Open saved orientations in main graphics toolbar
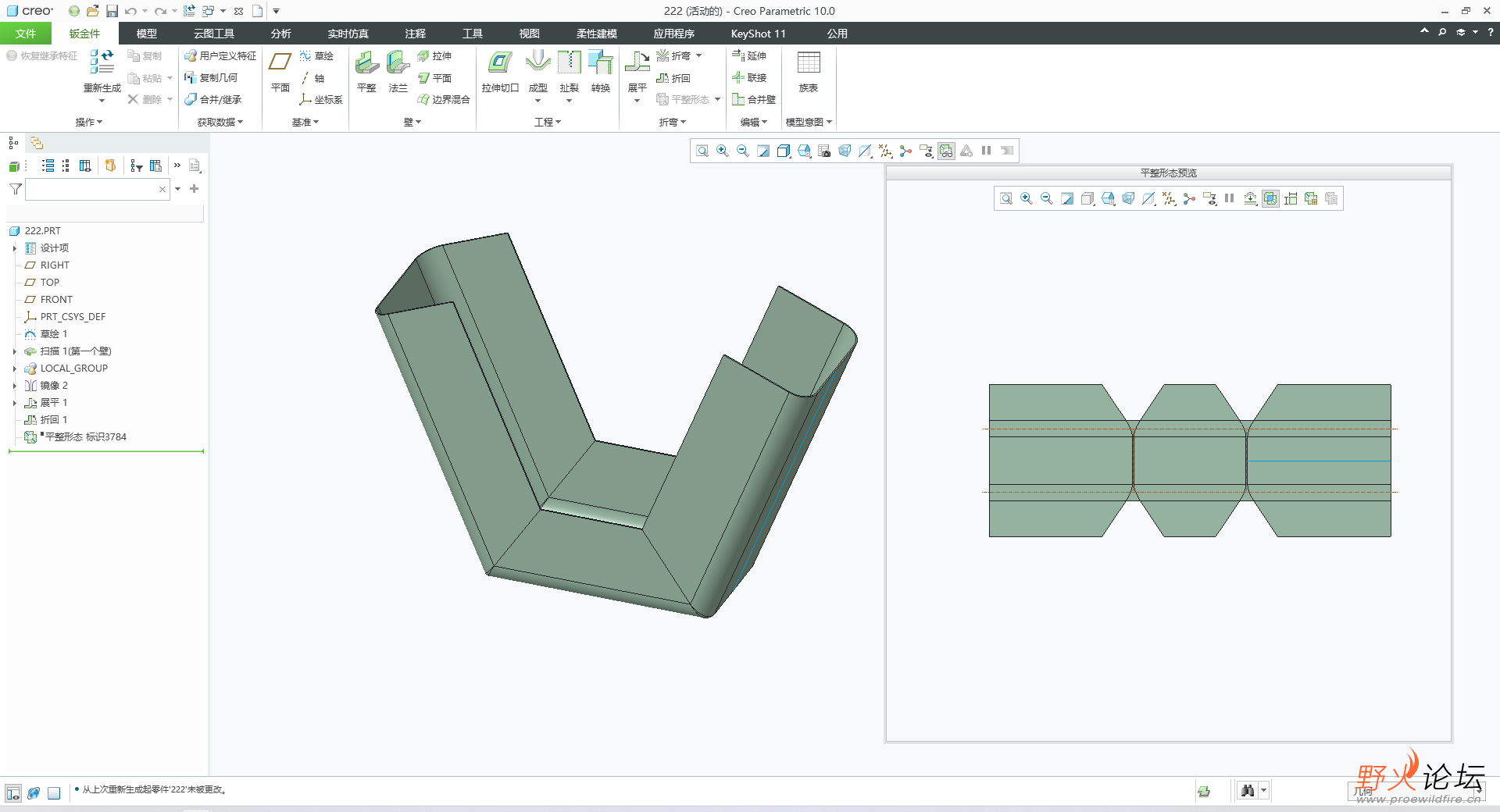This screenshot has width=1500, height=812. point(804,151)
